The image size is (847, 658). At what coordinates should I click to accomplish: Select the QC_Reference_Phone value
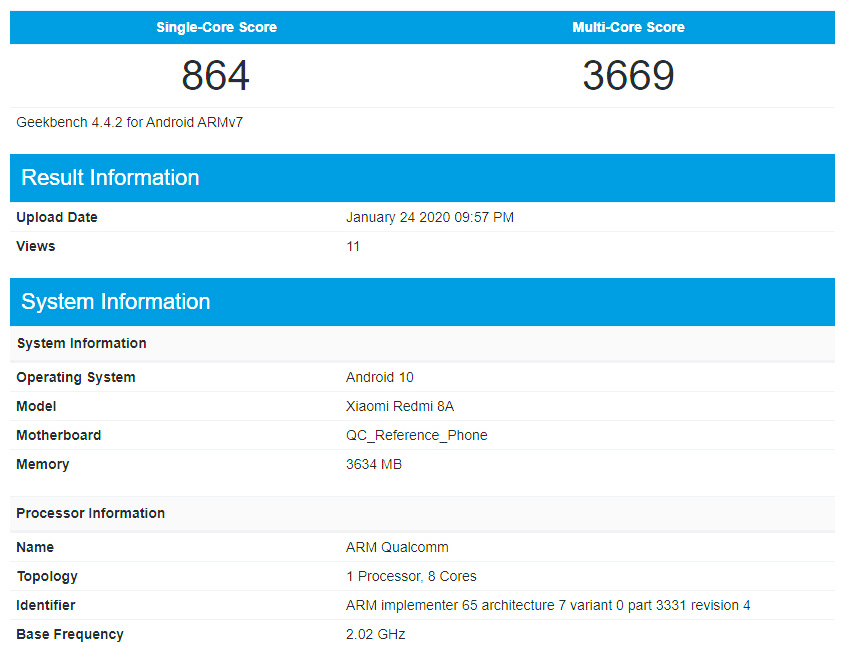click(x=416, y=435)
